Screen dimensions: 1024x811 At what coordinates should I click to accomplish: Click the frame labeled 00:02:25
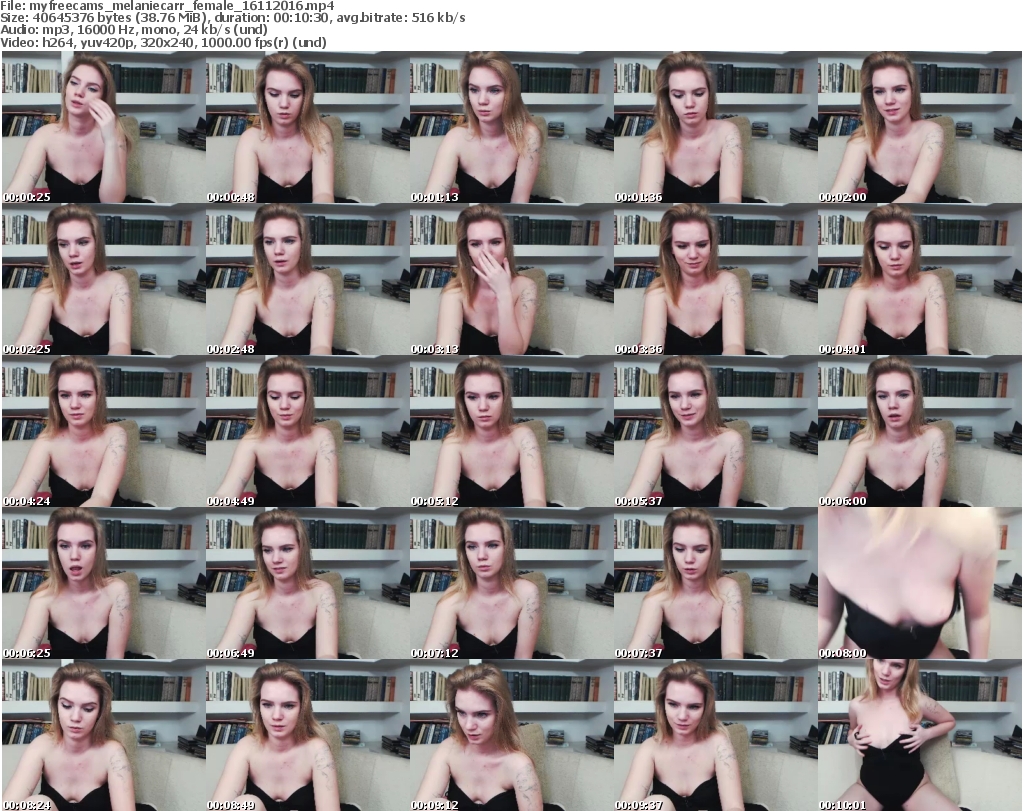pyautogui.click(x=103, y=280)
